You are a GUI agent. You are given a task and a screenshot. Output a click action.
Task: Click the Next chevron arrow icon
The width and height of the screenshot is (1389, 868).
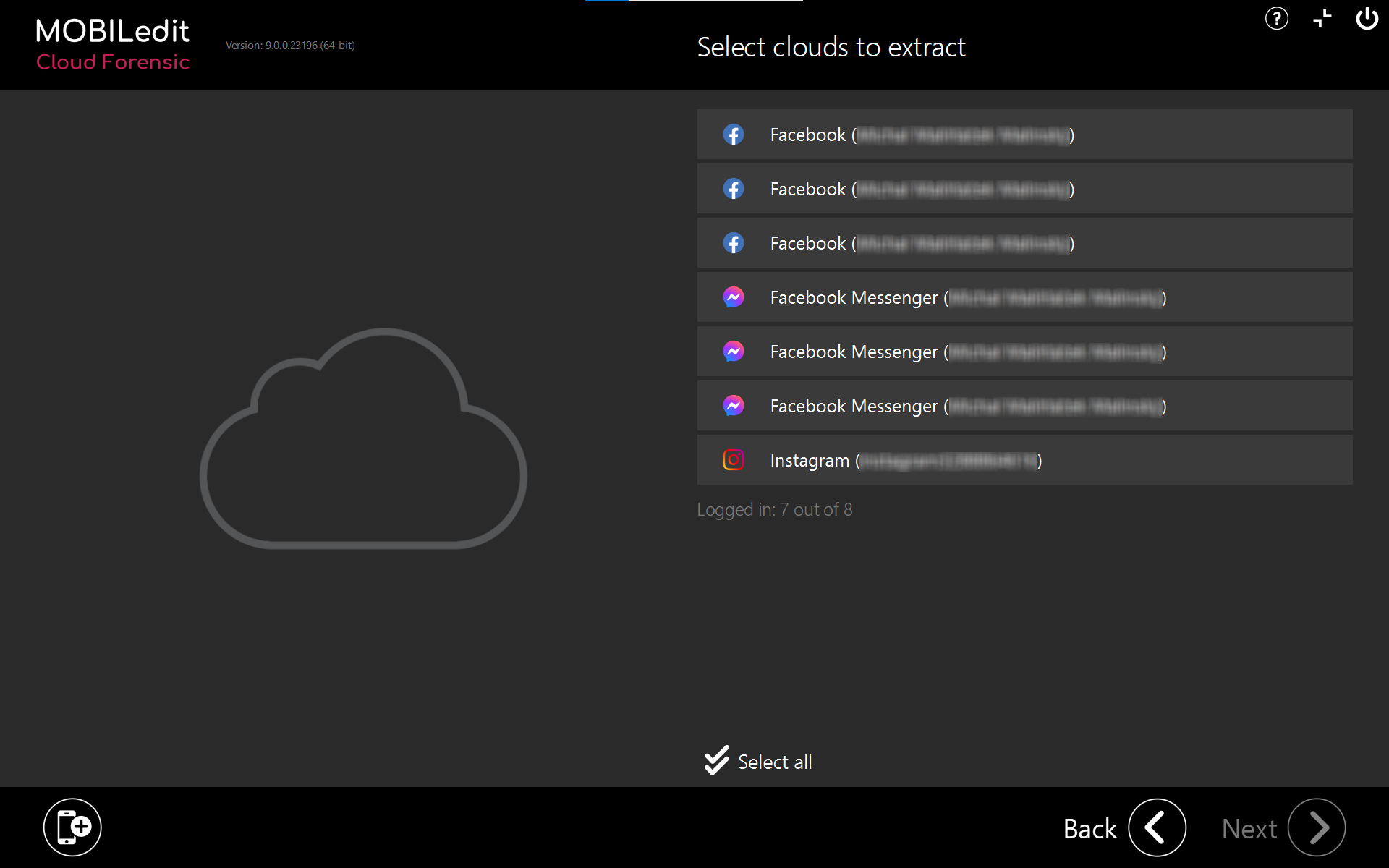[x=1317, y=827]
